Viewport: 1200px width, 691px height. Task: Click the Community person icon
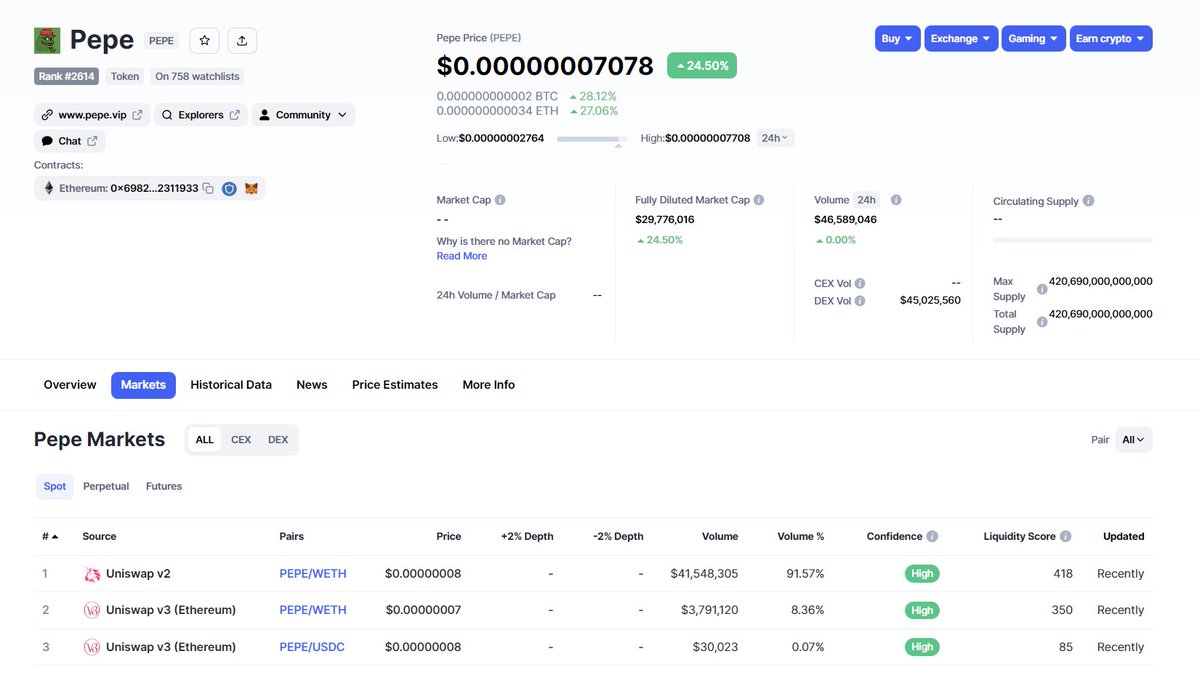[265, 115]
